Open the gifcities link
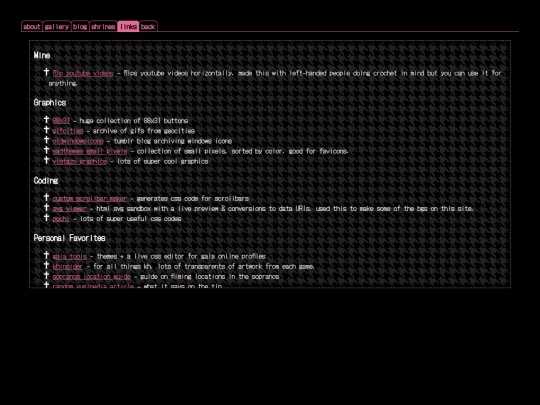 (68, 131)
